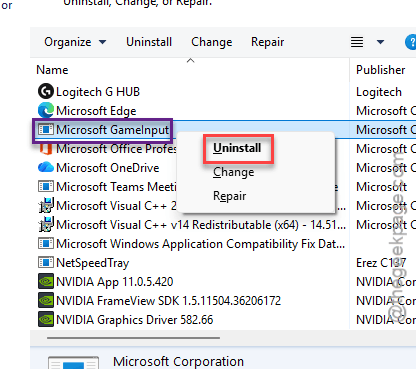
Task: Click the NetSpeedTray program icon
Action: [x=46, y=262]
